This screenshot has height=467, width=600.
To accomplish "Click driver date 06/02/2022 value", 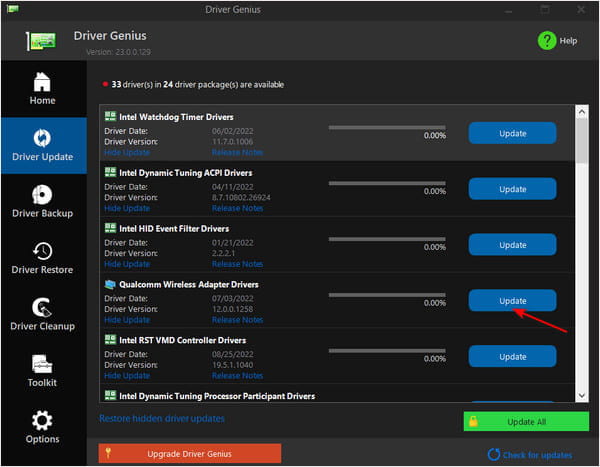I will point(232,131).
